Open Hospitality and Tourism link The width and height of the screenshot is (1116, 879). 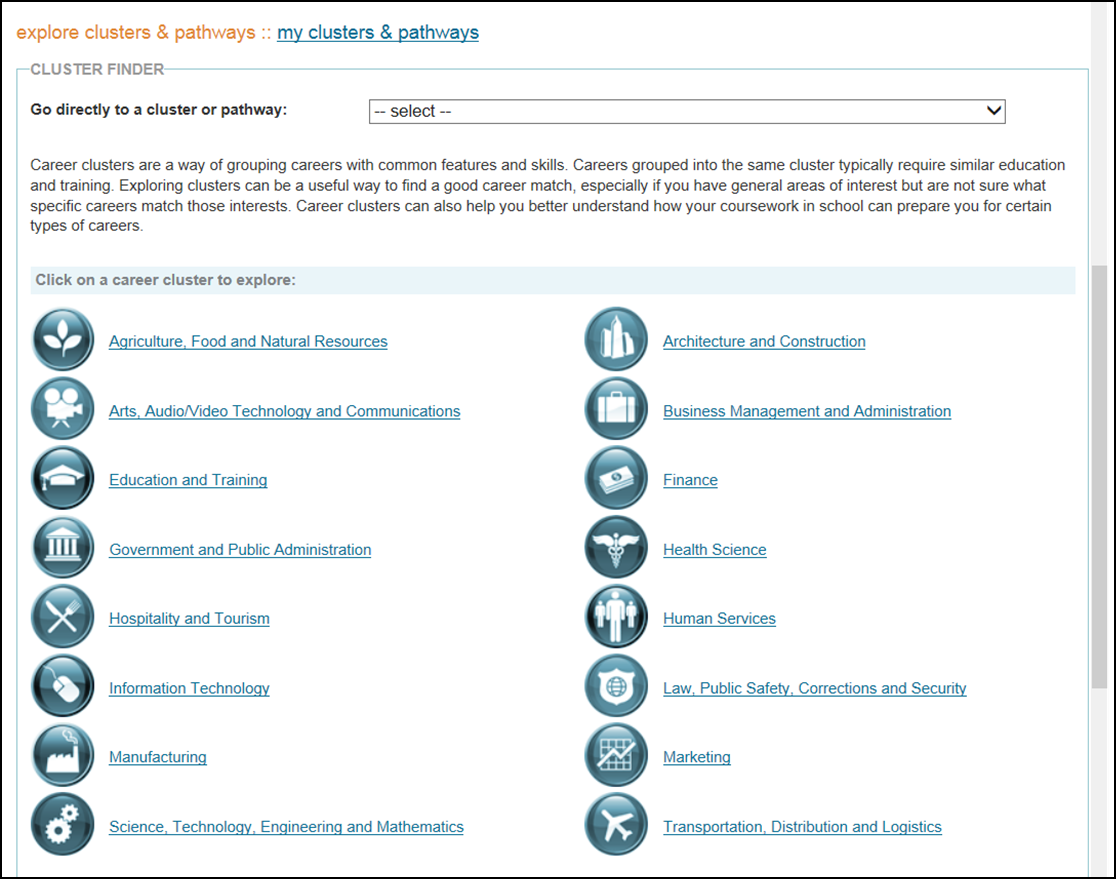point(189,619)
